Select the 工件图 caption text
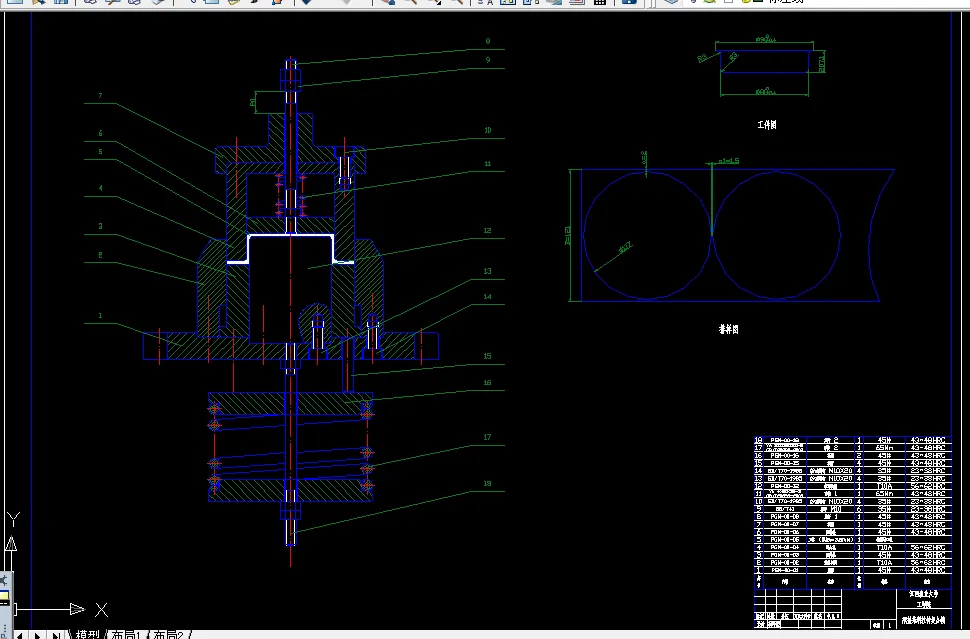Viewport: 970px width, 639px height. 766,124
